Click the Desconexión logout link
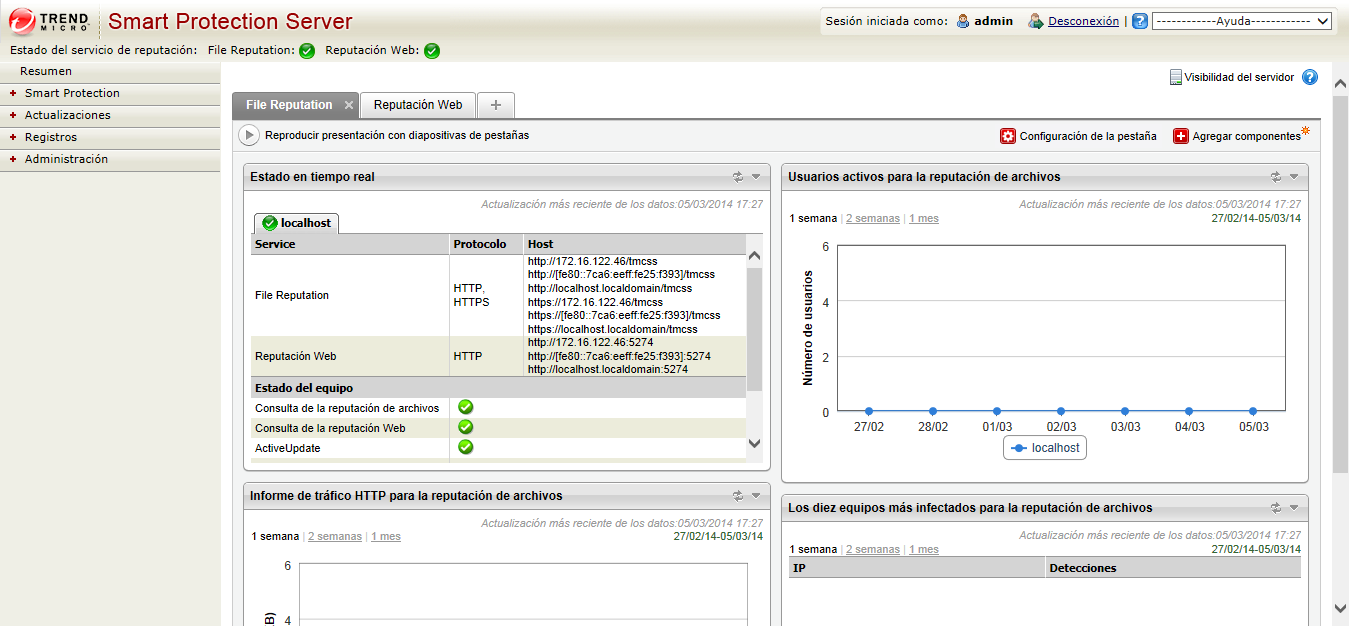This screenshot has width=1349, height=626. tap(1083, 21)
